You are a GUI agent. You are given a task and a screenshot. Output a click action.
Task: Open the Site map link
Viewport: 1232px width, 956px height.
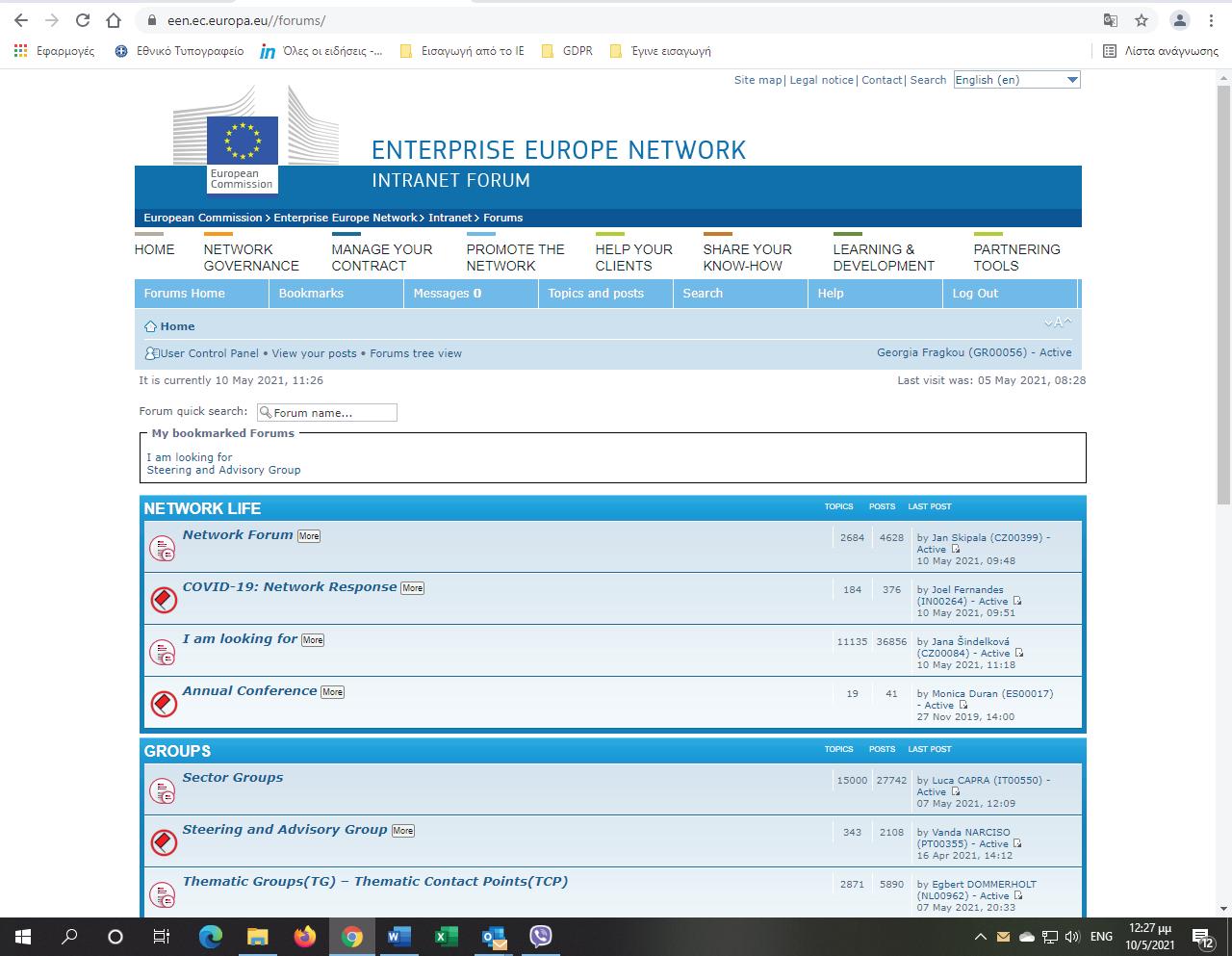(x=758, y=80)
